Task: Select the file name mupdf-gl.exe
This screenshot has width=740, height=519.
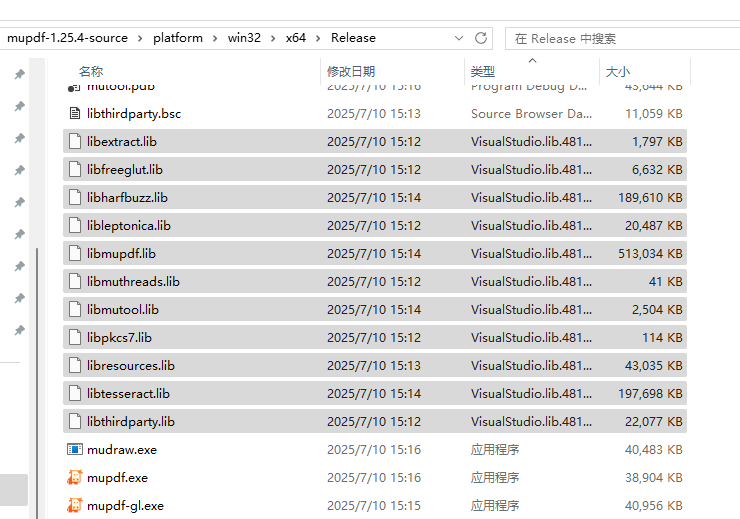Action: pyautogui.click(x=126, y=505)
